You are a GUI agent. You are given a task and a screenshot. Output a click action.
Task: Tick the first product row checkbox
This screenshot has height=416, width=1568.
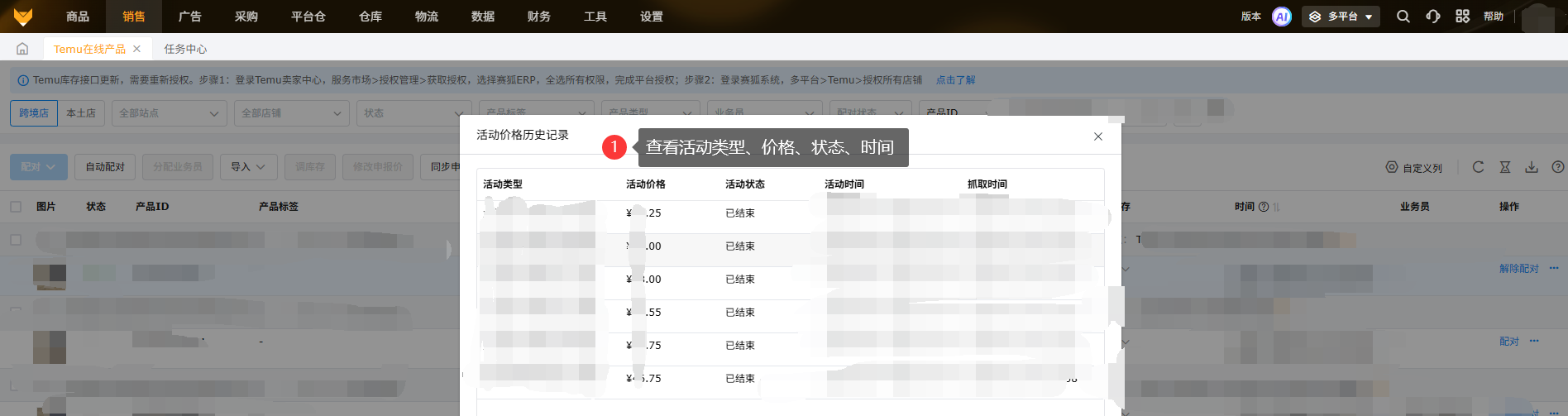click(16, 240)
